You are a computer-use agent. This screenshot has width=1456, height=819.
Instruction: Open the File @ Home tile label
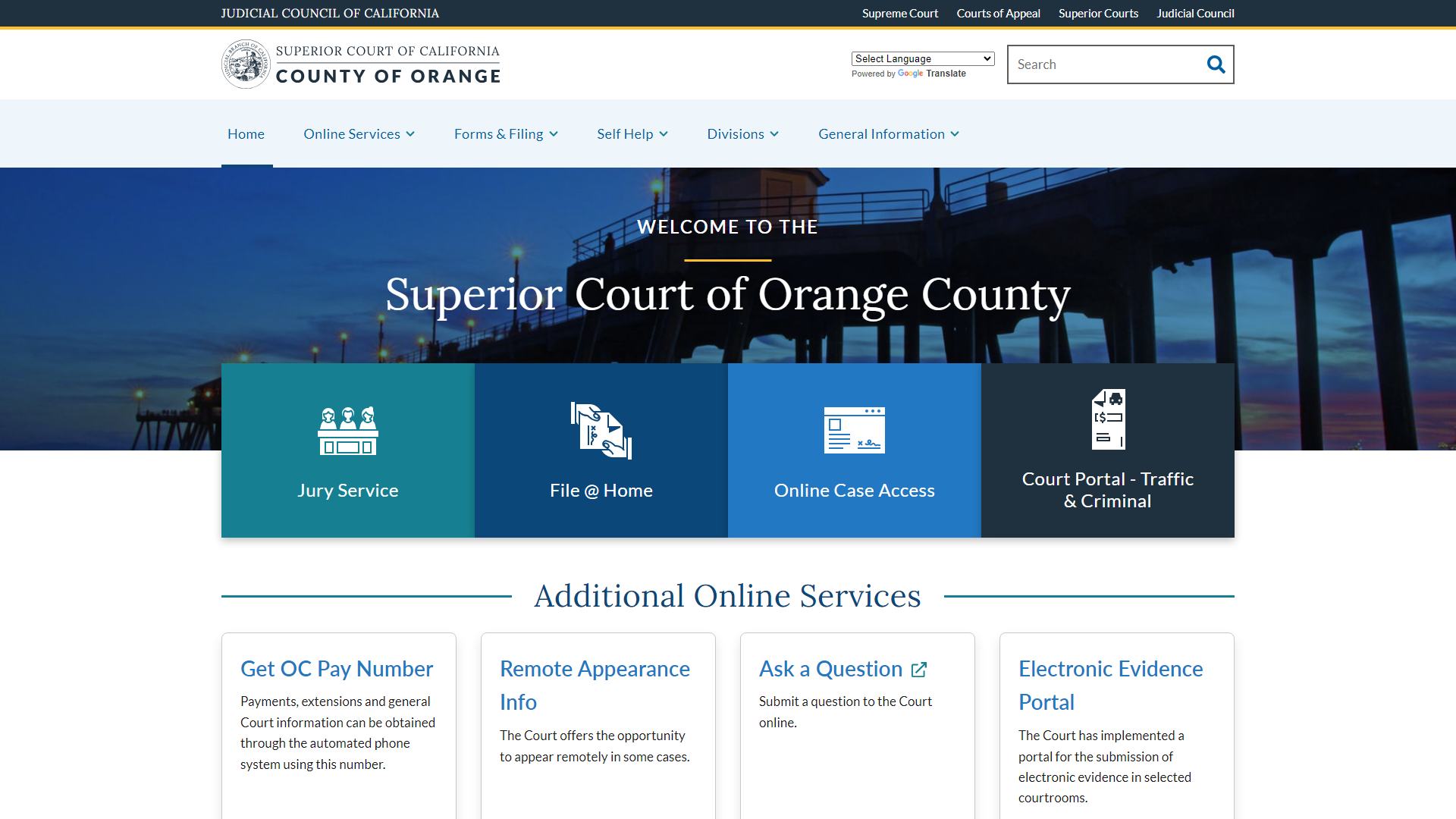point(601,491)
